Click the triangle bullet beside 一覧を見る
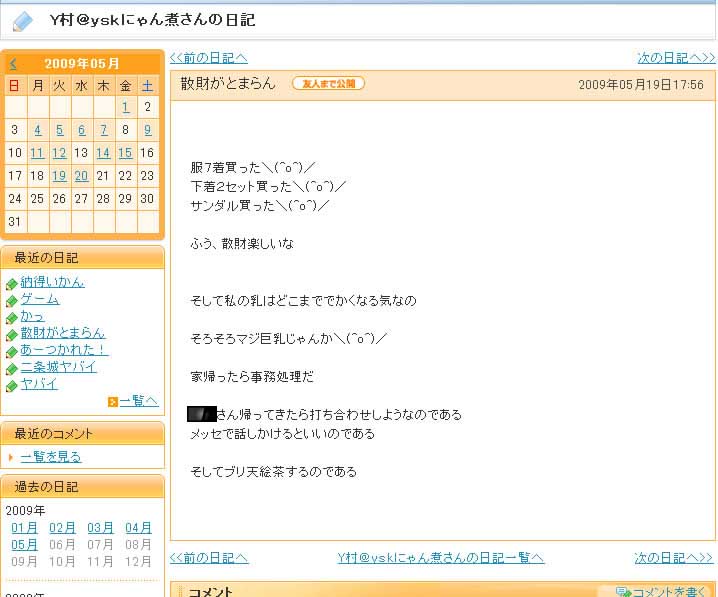The height and width of the screenshot is (597, 718). point(11,457)
